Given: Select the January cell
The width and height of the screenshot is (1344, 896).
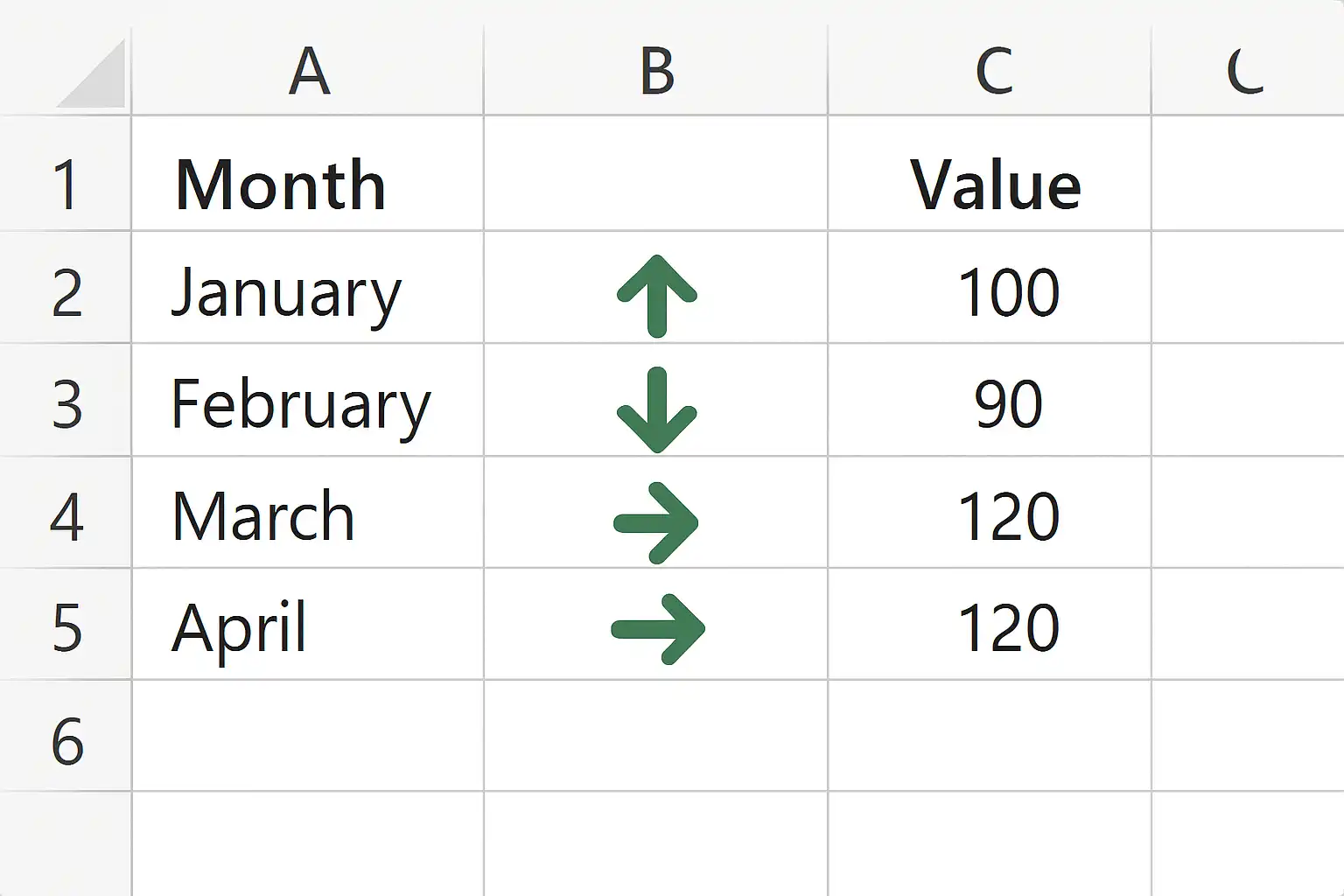Looking at the screenshot, I should [308, 288].
